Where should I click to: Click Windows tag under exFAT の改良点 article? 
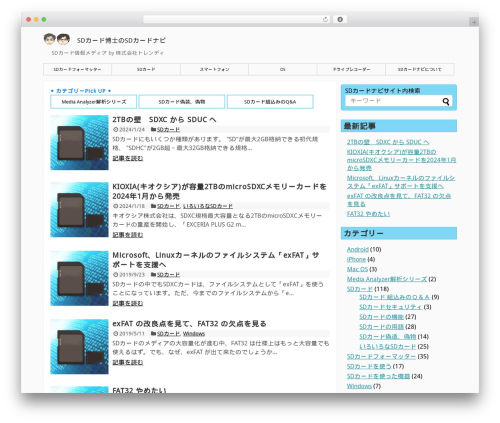pos(194,334)
